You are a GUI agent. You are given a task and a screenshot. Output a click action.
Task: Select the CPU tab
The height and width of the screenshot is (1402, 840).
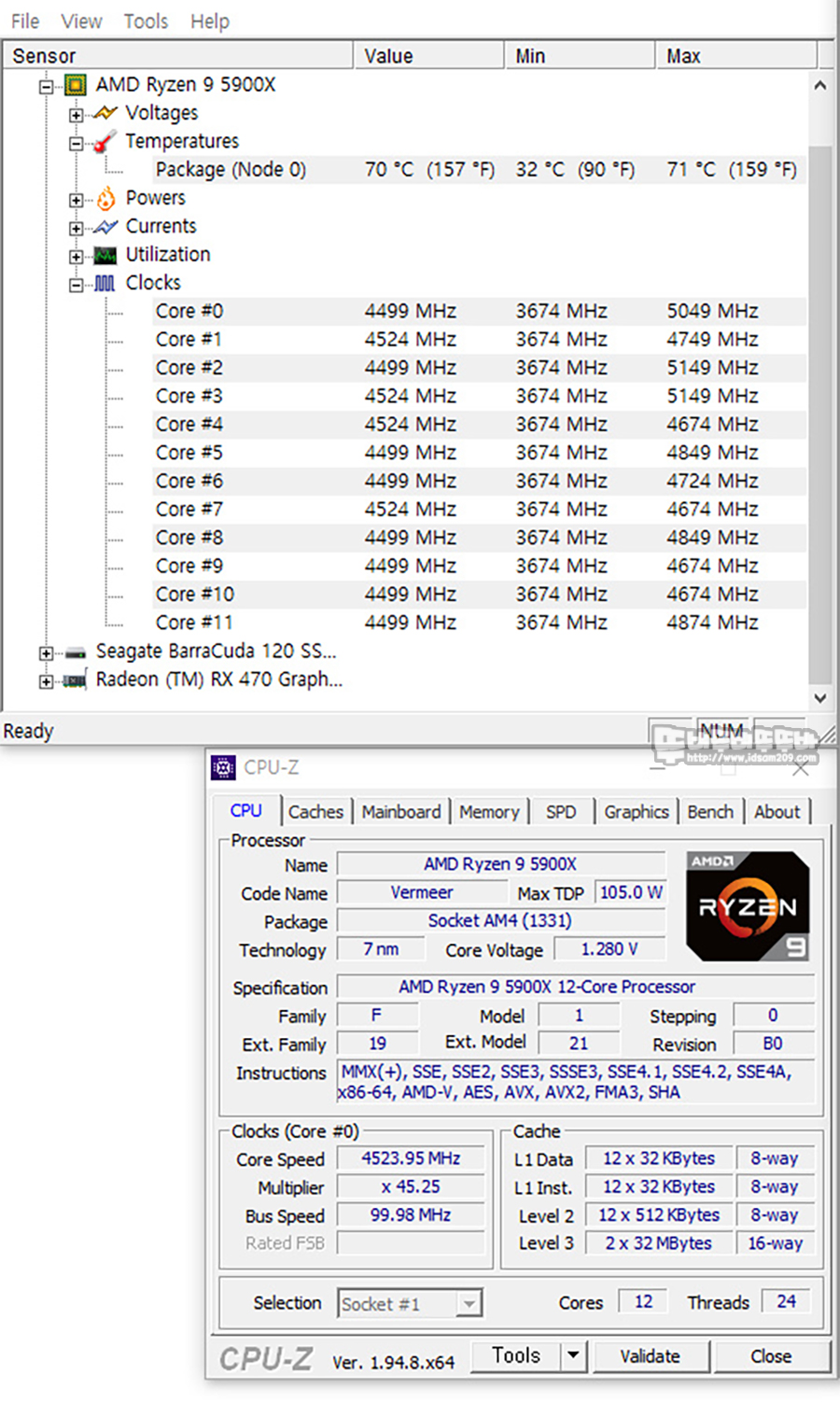pos(246,810)
